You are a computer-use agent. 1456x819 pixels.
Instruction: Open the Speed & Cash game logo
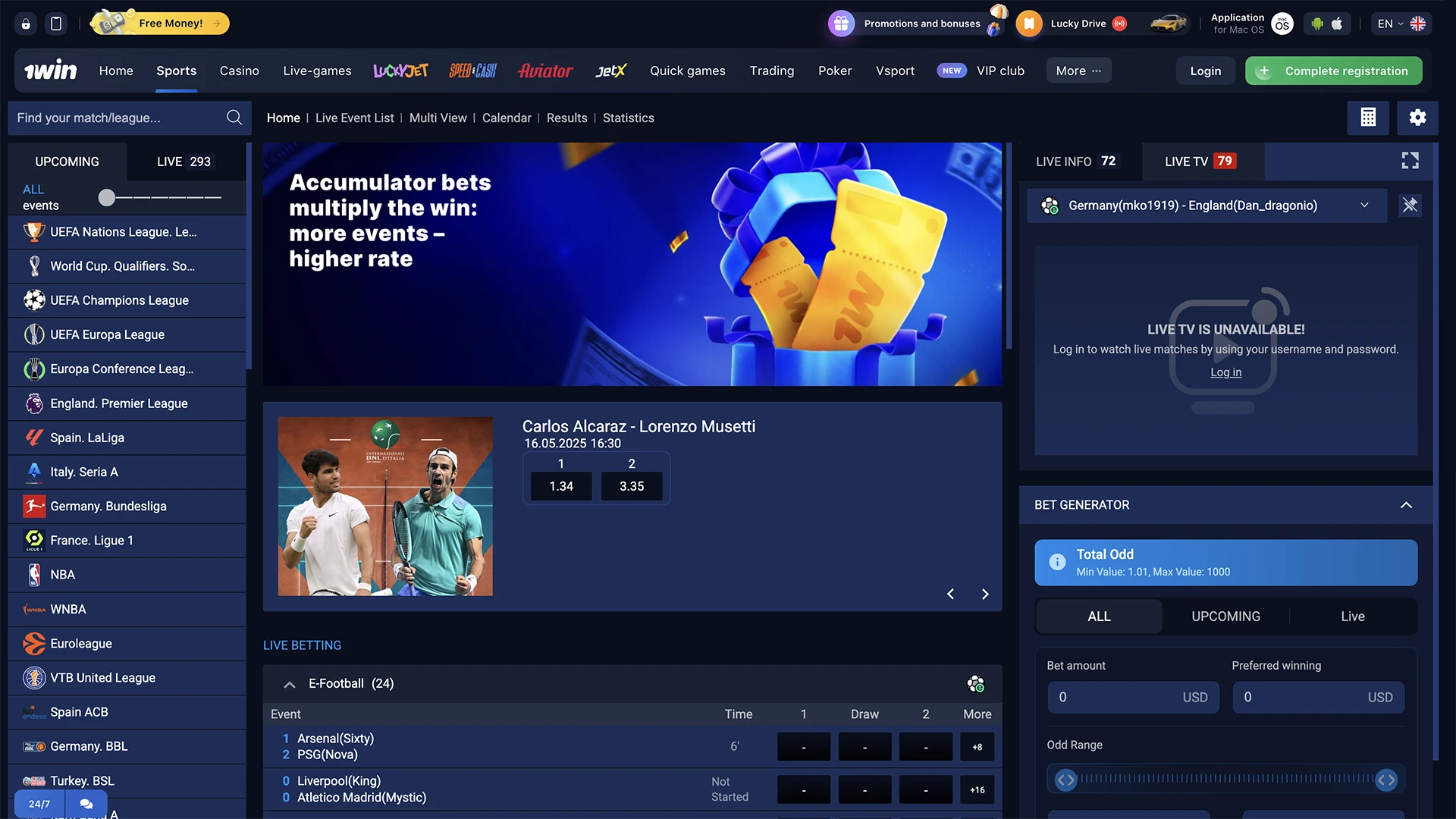tap(472, 71)
